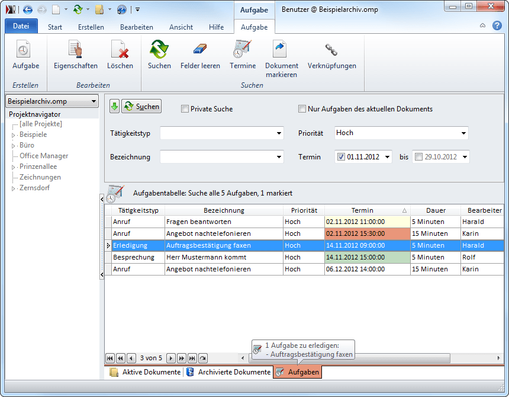Select the row 'Fragen beantworten'
Image resolution: width=509 pixels, height=397 pixels.
coord(304,222)
